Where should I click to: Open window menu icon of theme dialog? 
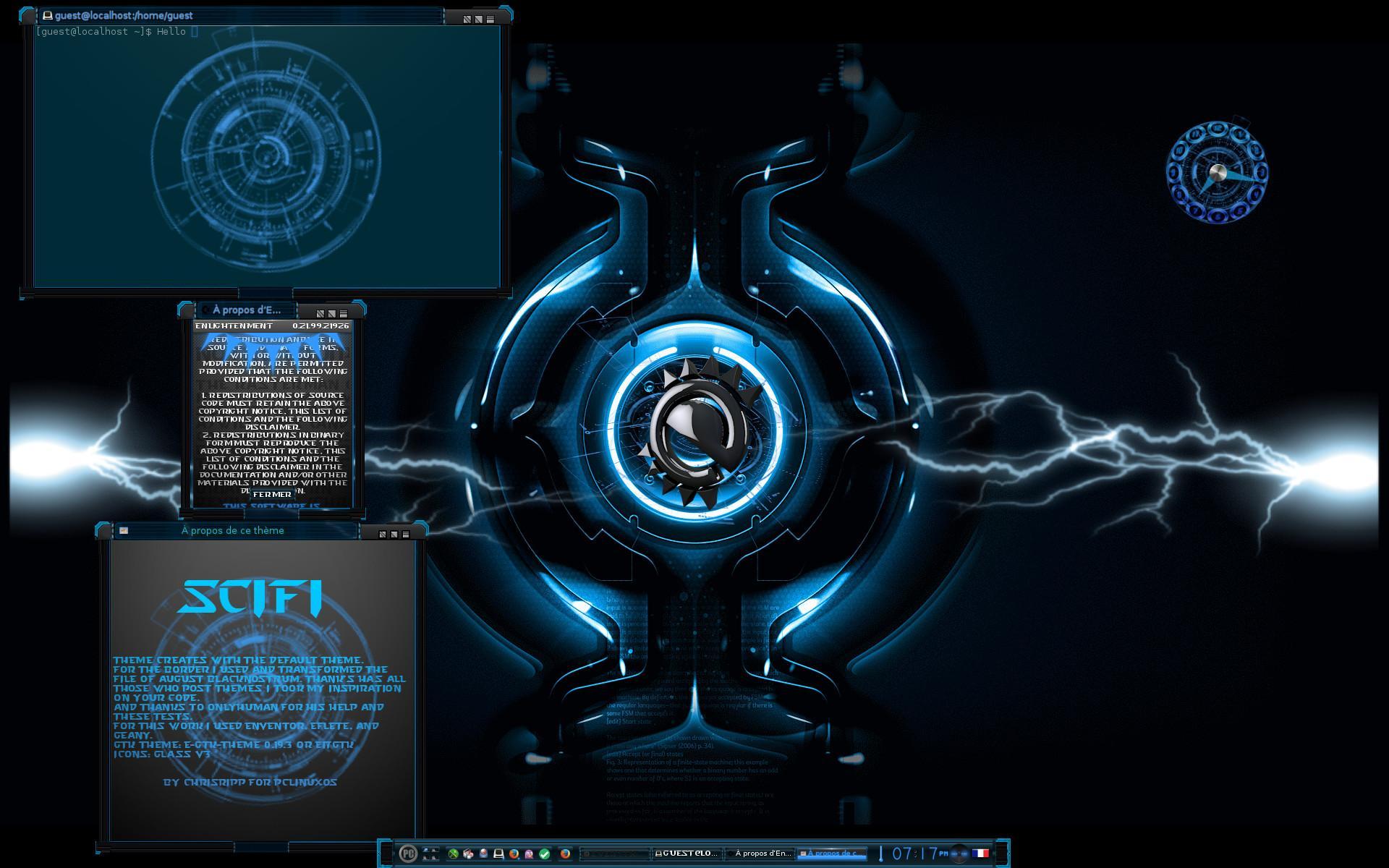pos(124,530)
